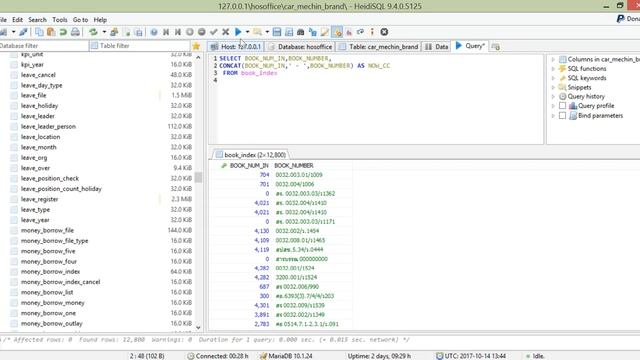Click the Table filter input field

[139, 46]
